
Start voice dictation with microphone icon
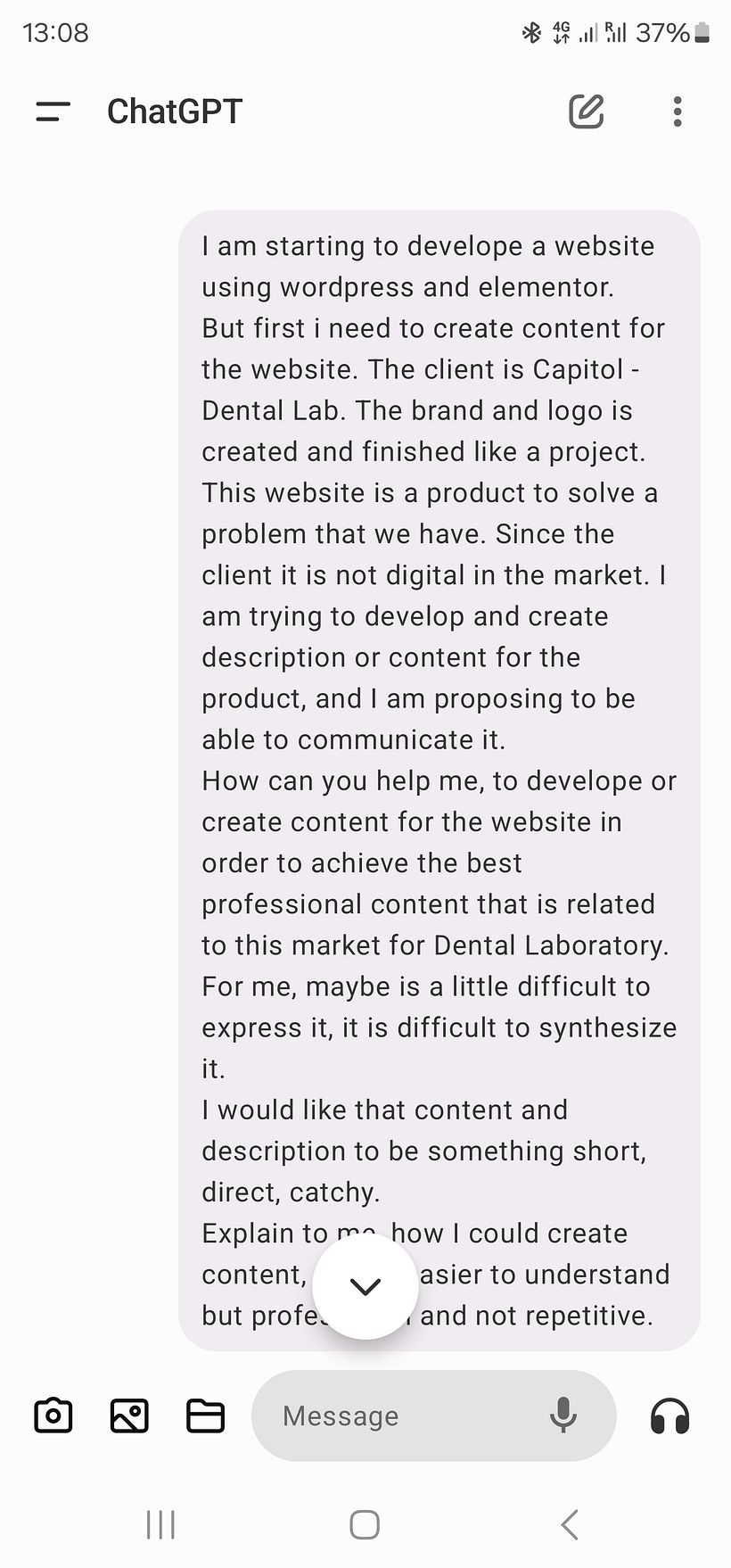[563, 1415]
